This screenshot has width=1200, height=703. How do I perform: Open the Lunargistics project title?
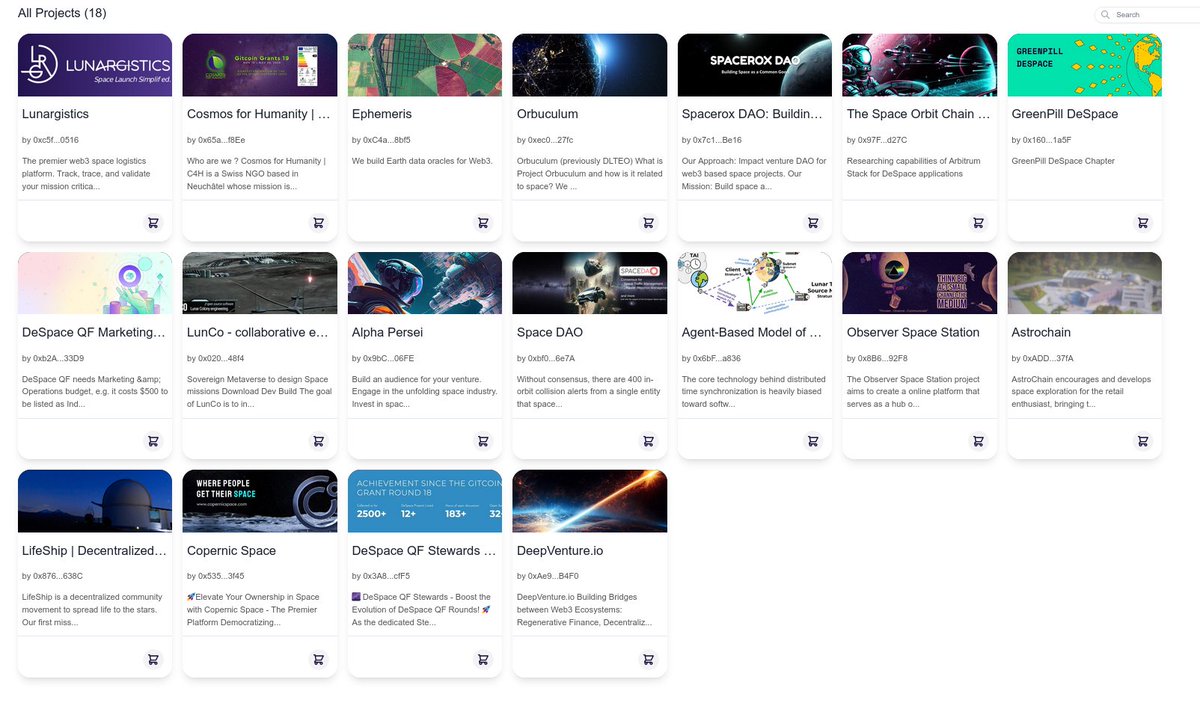pos(55,114)
